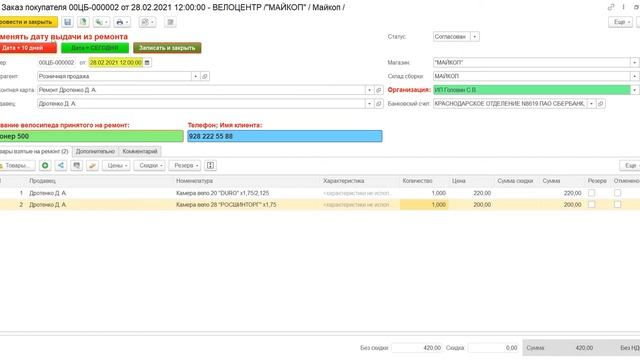Viewport: 640px width, 360px height.
Task: Click the blue phone field 928 222 55 88
Action: [x=285, y=136]
